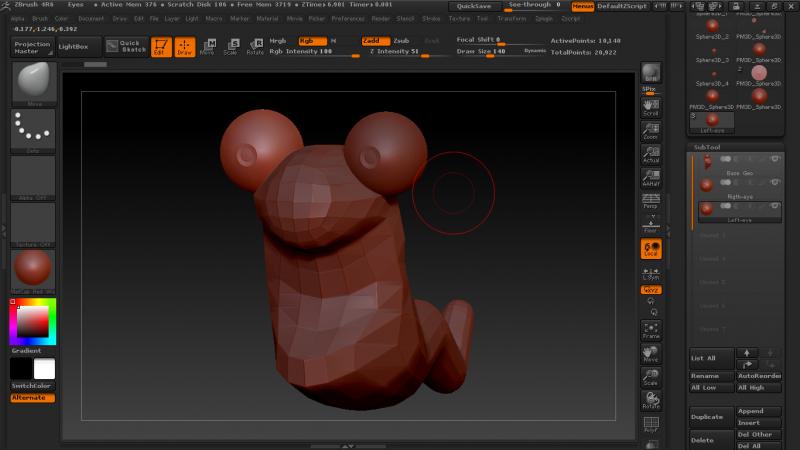
Task: Click the Duplicate subtool button
Action: pyautogui.click(x=710, y=416)
